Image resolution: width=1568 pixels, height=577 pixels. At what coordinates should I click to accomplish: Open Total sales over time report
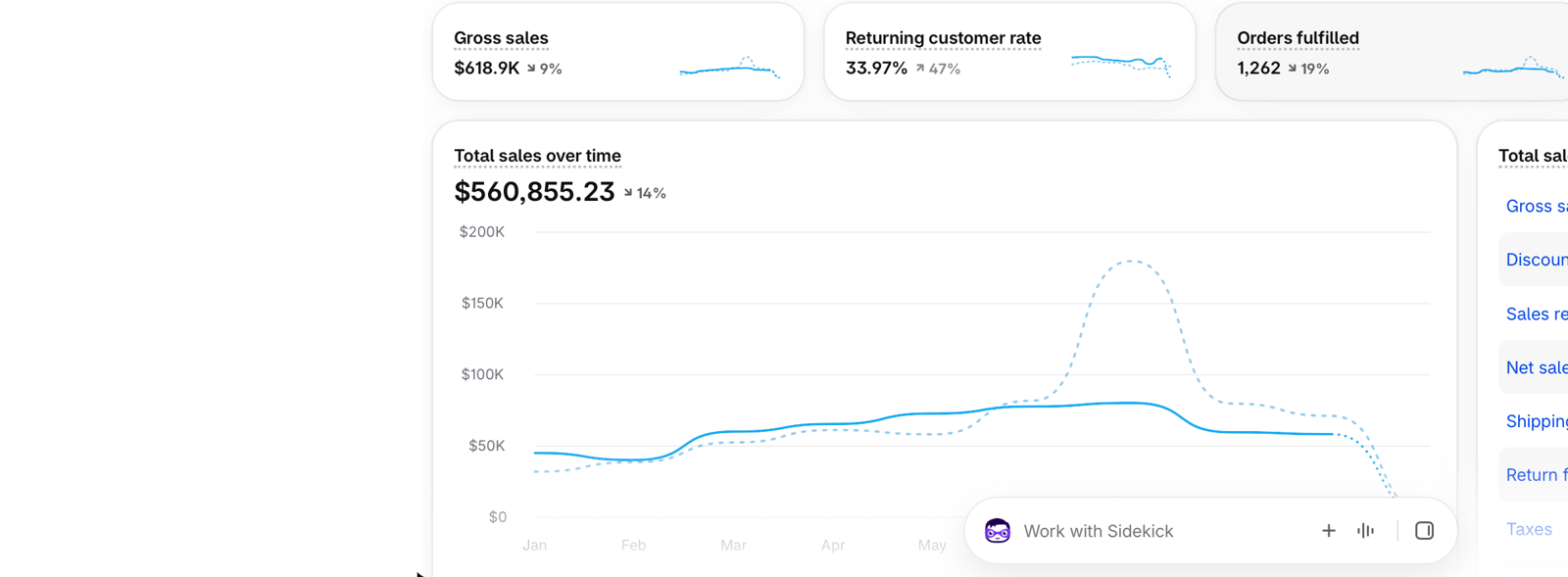coord(537,156)
